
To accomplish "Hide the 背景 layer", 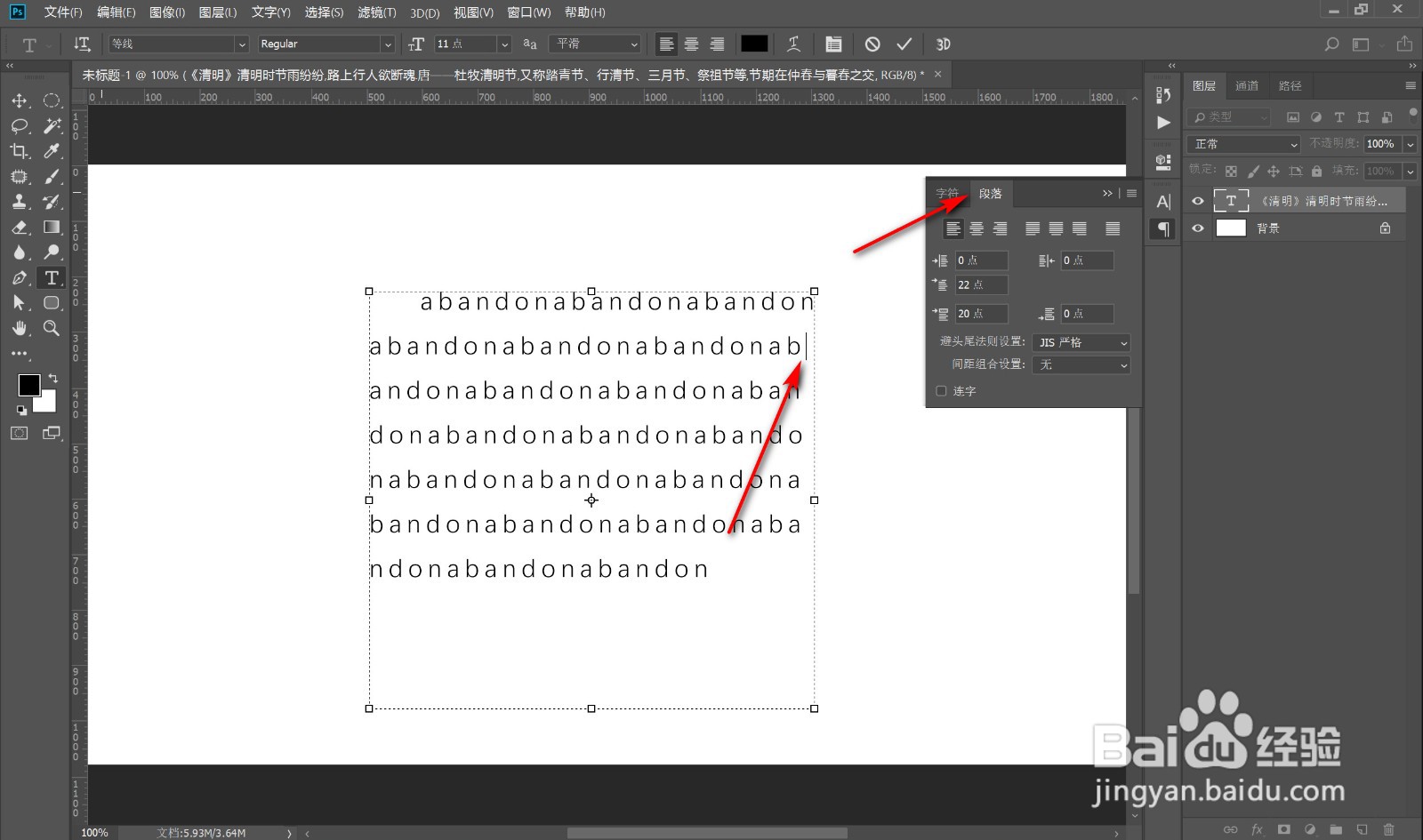I will pos(1198,228).
